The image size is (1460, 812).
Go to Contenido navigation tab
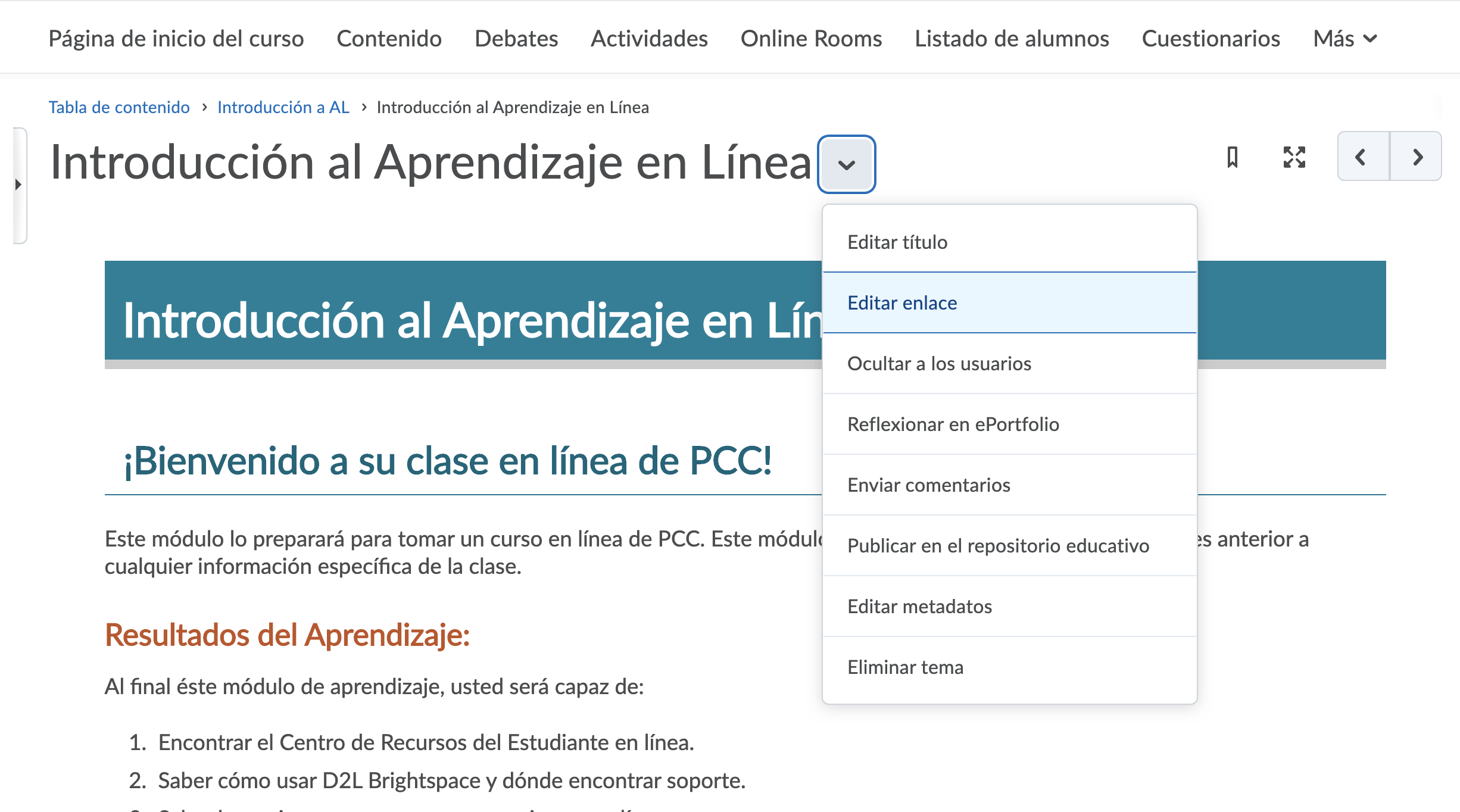389,39
